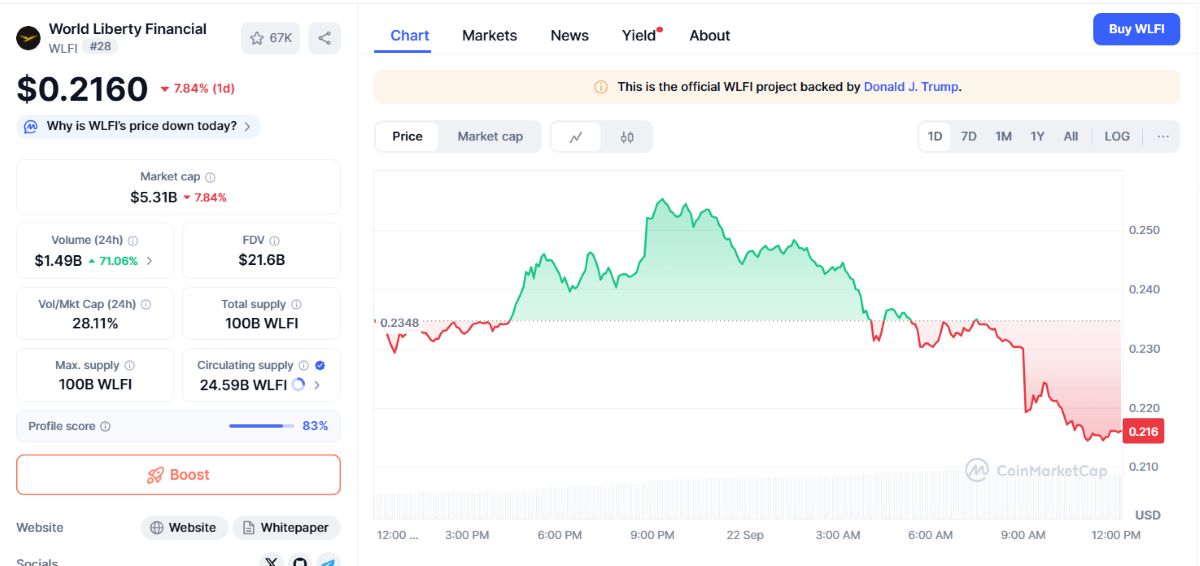
Task: Set chart range to 7D
Action: (x=969, y=137)
